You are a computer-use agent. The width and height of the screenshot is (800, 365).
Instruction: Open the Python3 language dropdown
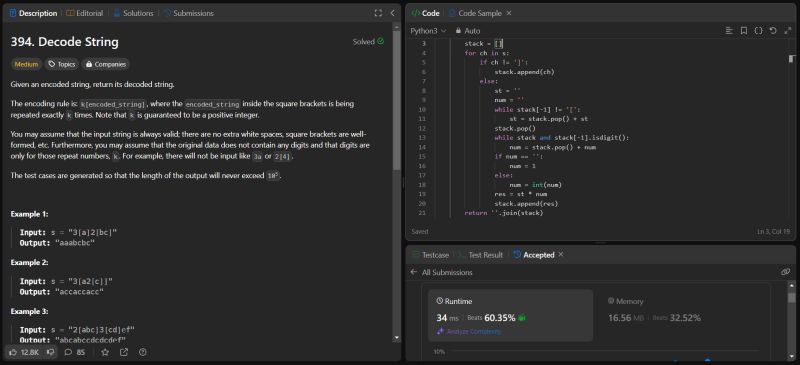tap(429, 31)
